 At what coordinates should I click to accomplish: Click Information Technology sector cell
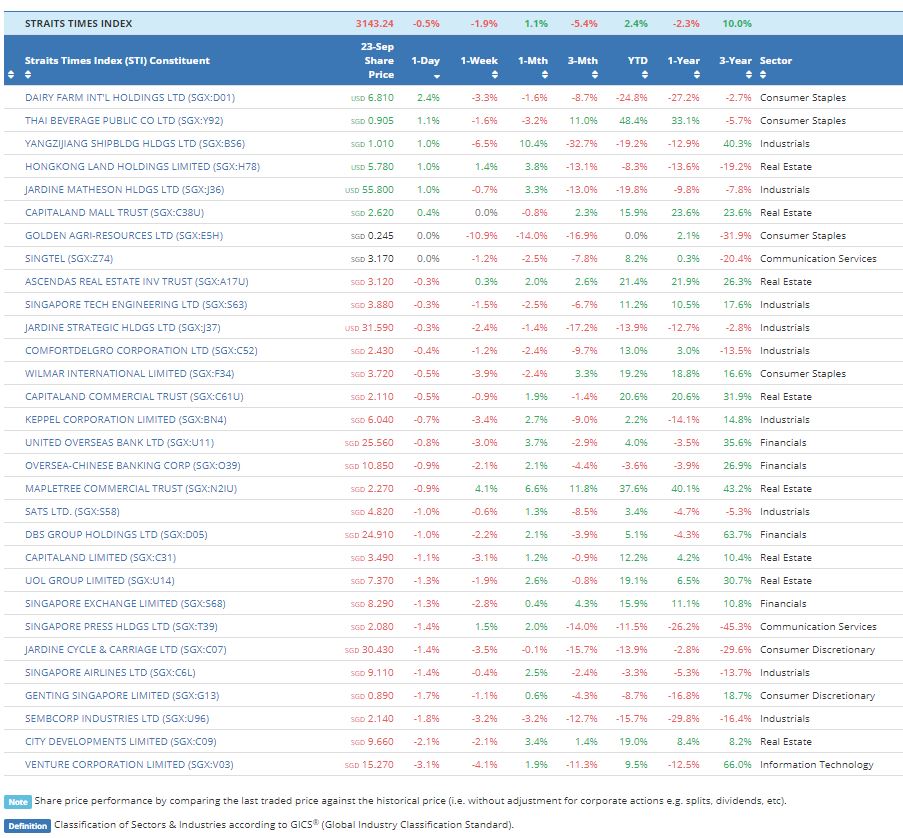pos(817,765)
